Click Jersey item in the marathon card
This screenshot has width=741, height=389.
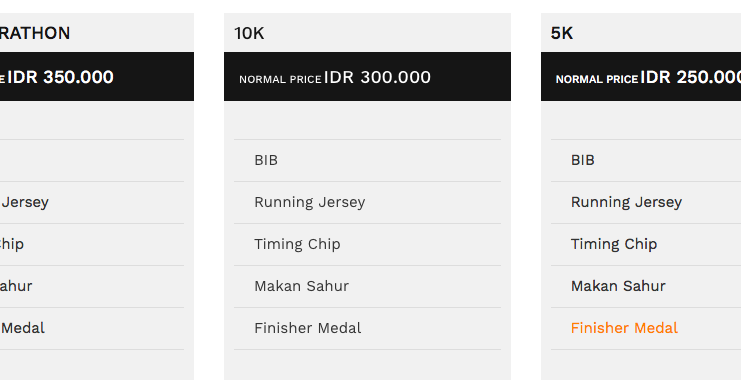pos(25,202)
